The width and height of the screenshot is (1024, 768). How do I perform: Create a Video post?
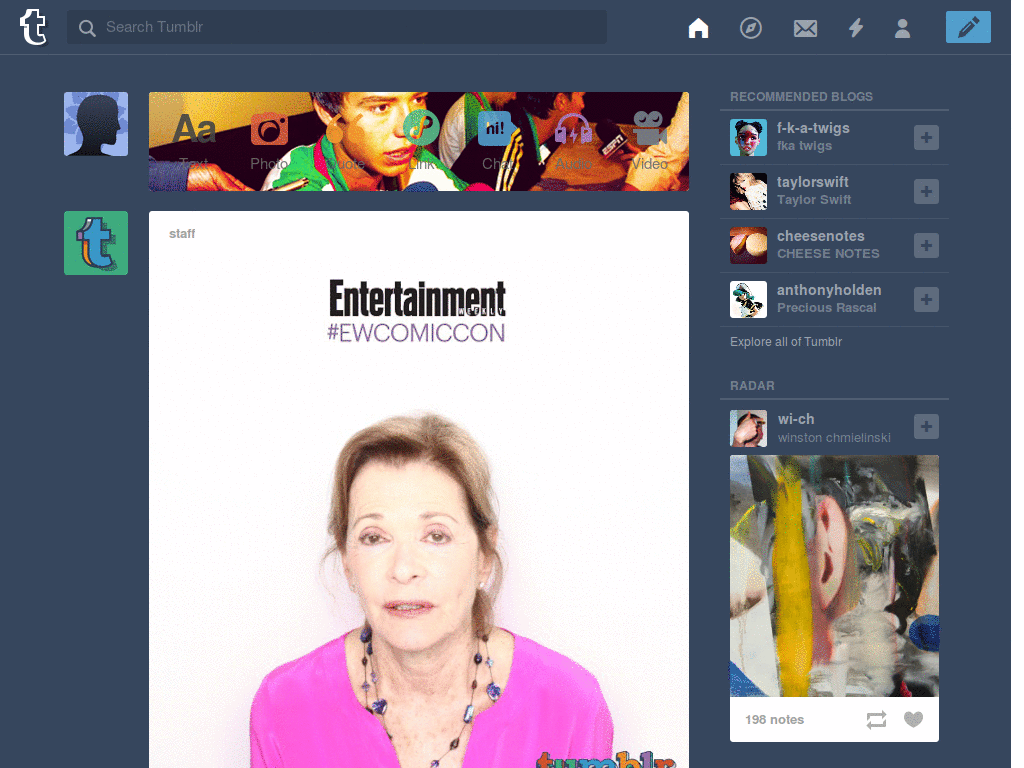tap(649, 140)
